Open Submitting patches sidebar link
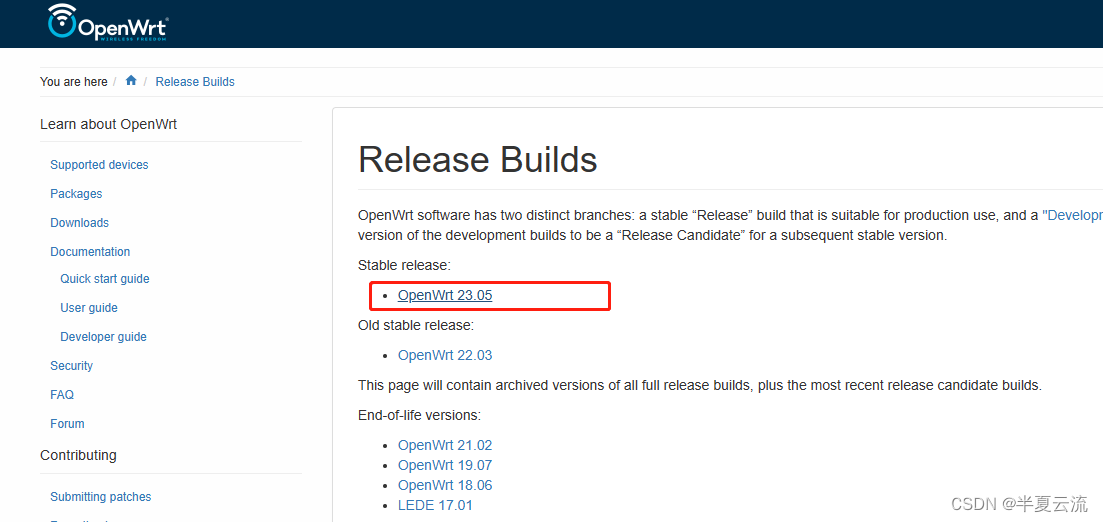Image resolution: width=1103 pixels, height=522 pixels. 101,497
